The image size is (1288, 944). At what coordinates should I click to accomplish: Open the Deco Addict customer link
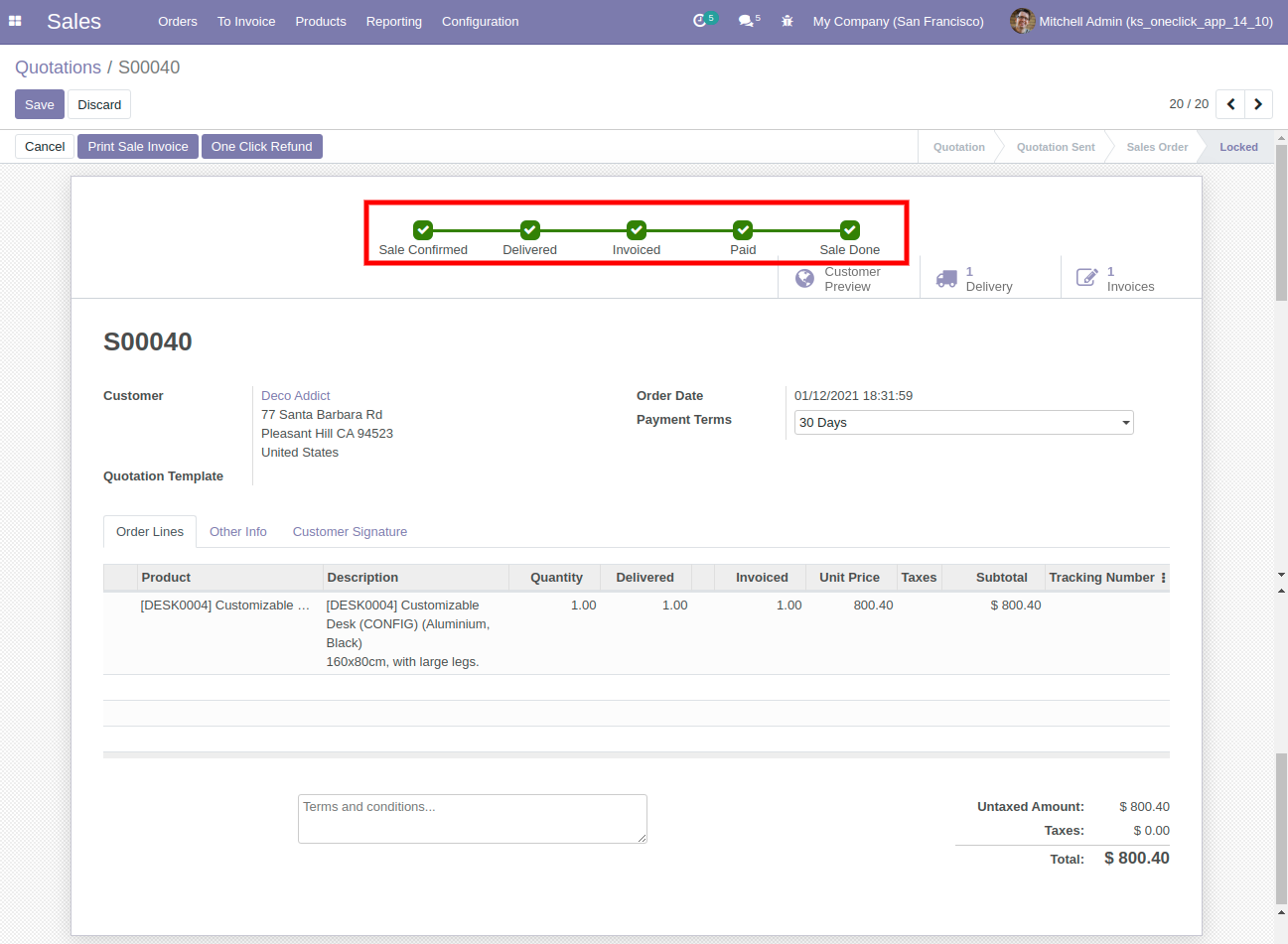click(296, 396)
